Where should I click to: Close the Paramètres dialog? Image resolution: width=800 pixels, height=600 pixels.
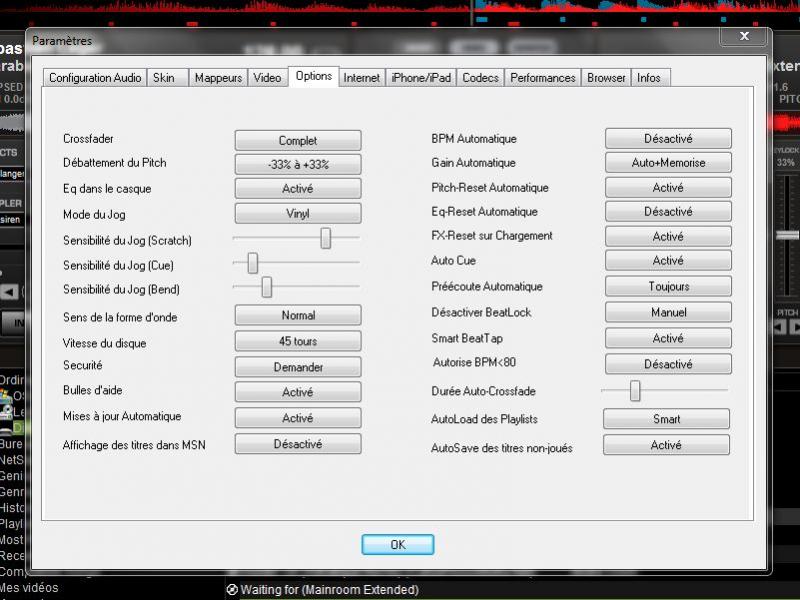744,36
